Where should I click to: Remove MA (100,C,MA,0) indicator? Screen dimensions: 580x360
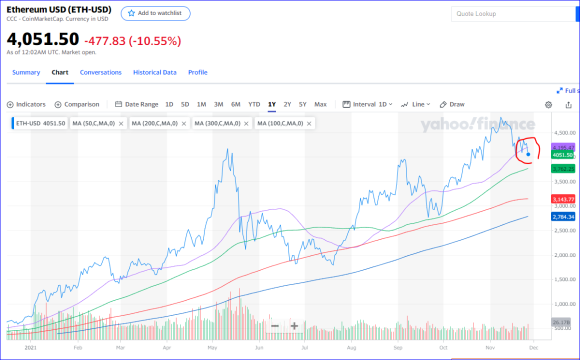pyautogui.click(x=309, y=124)
